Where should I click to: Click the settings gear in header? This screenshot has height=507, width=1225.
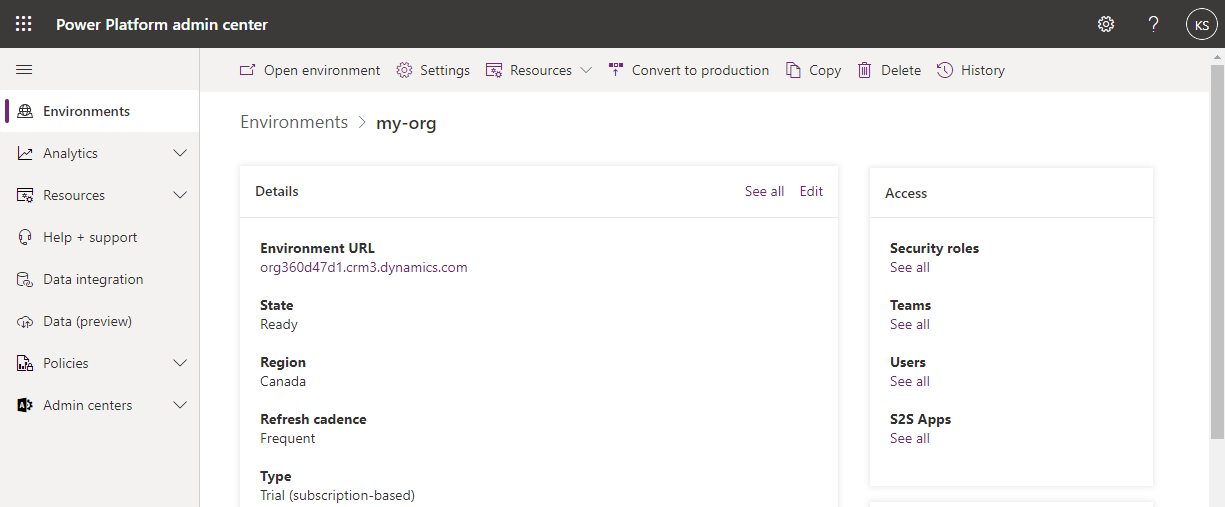(x=1106, y=24)
